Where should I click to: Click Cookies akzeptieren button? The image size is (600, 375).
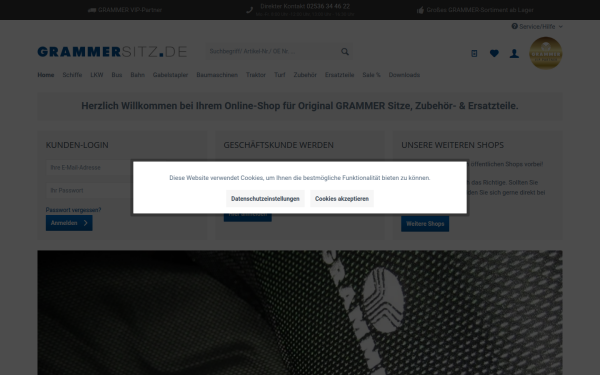tap(342, 199)
